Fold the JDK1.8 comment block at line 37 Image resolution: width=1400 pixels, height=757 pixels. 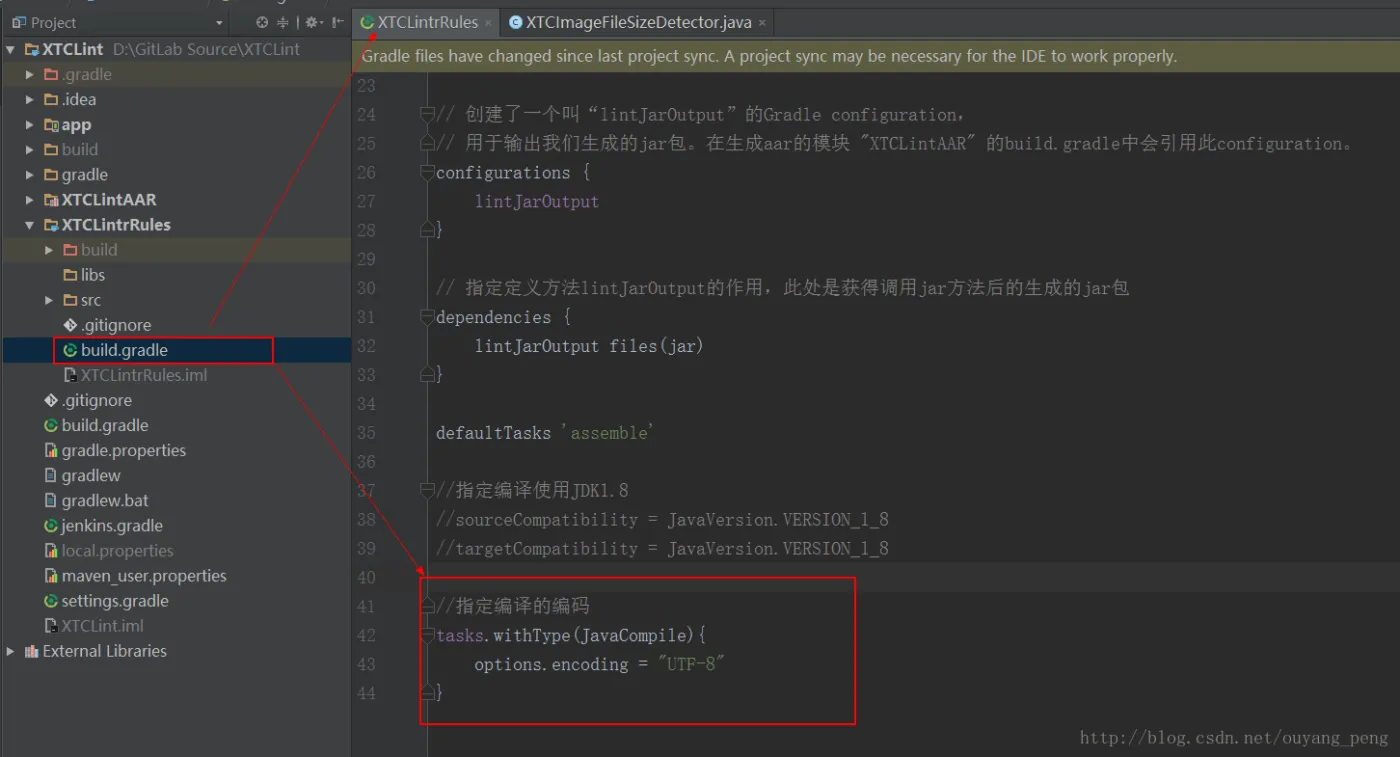[428, 490]
